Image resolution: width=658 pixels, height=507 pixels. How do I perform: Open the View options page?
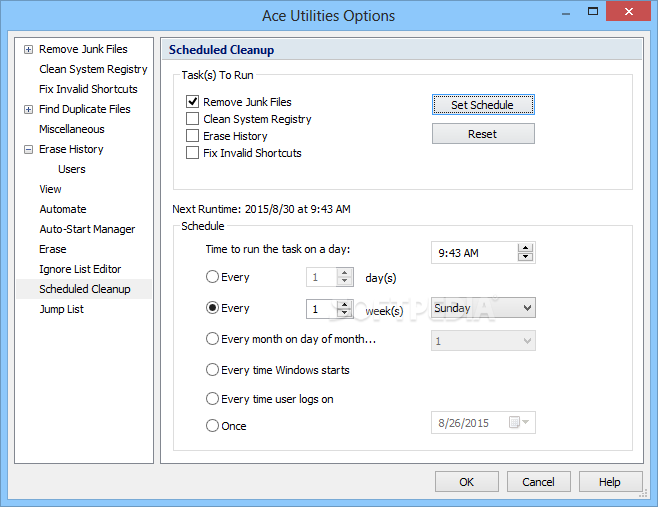[x=50, y=189]
